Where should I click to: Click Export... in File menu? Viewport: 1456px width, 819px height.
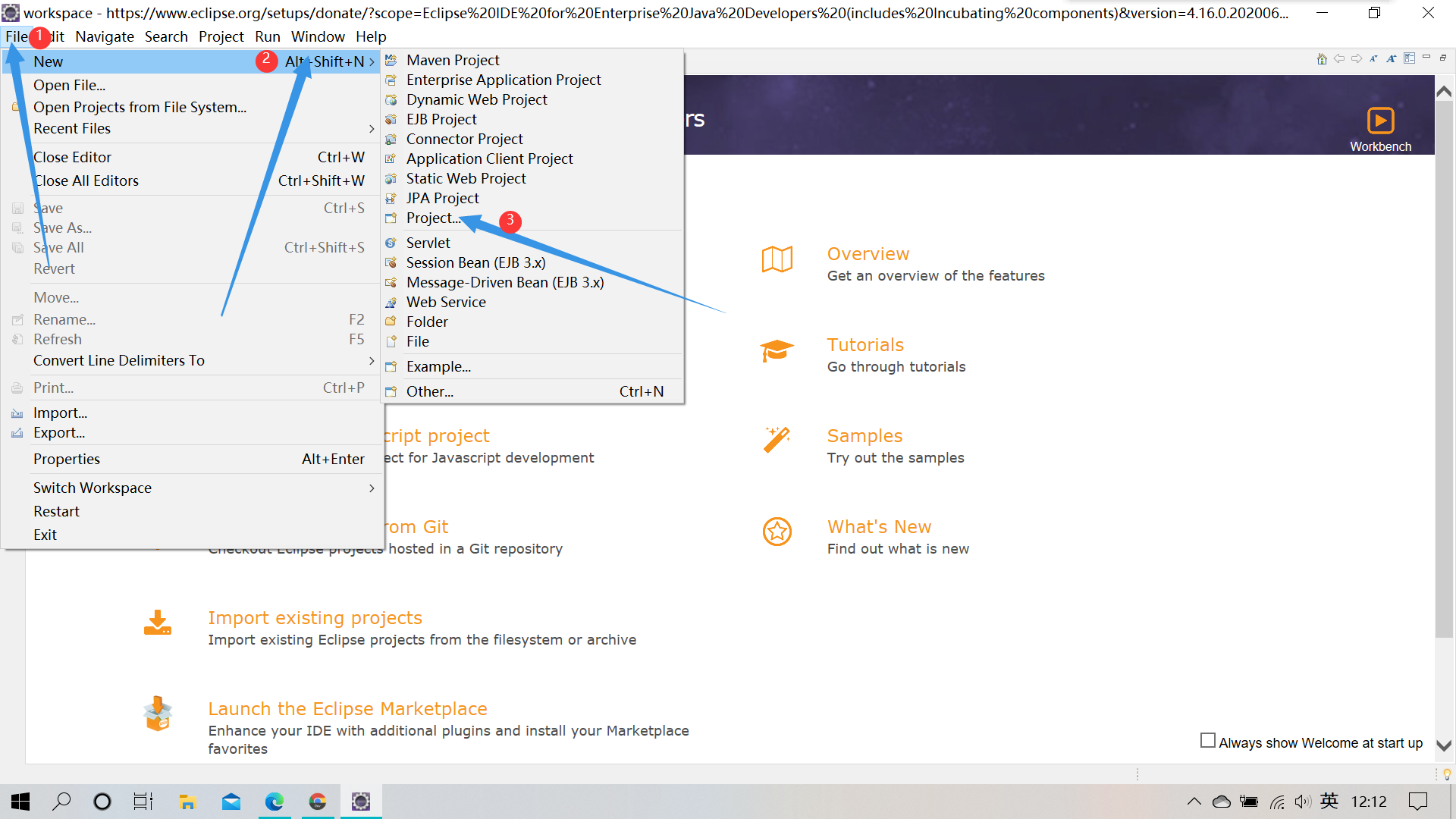point(59,433)
